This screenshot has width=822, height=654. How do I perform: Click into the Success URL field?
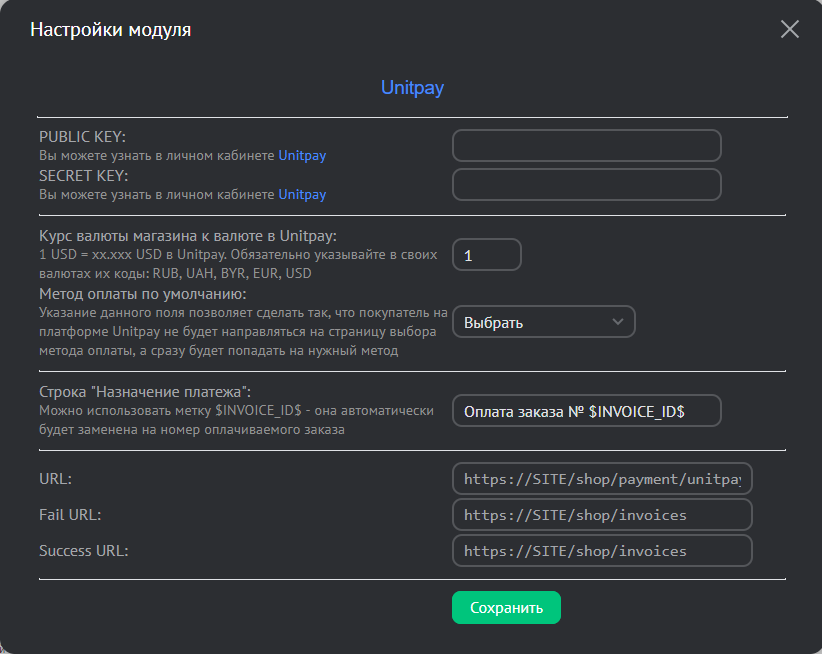601,551
